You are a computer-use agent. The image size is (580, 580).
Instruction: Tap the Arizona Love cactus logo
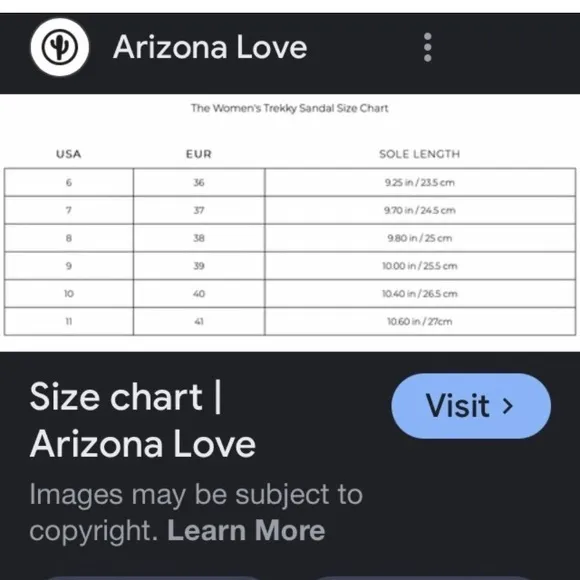[60, 47]
